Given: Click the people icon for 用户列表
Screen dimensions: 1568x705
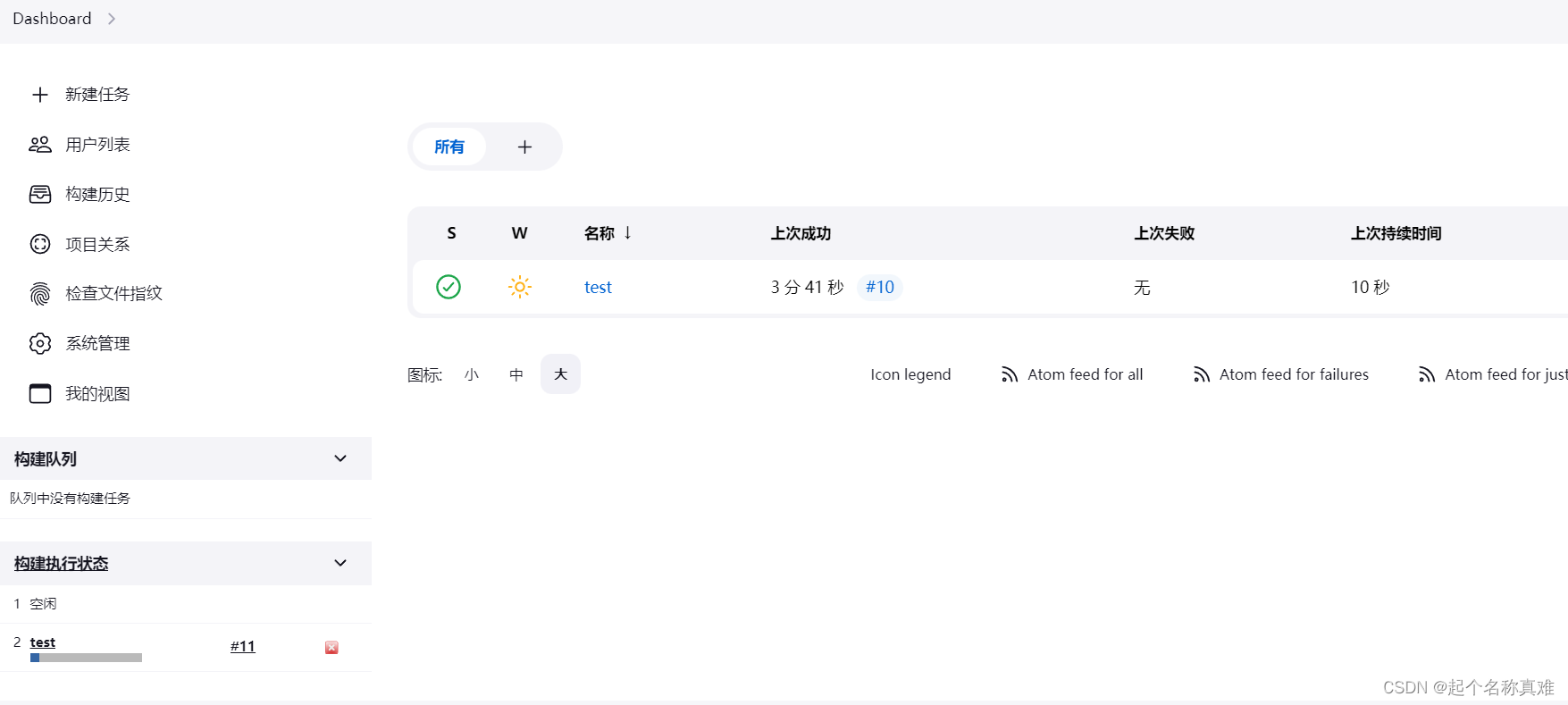Looking at the screenshot, I should click(x=40, y=145).
